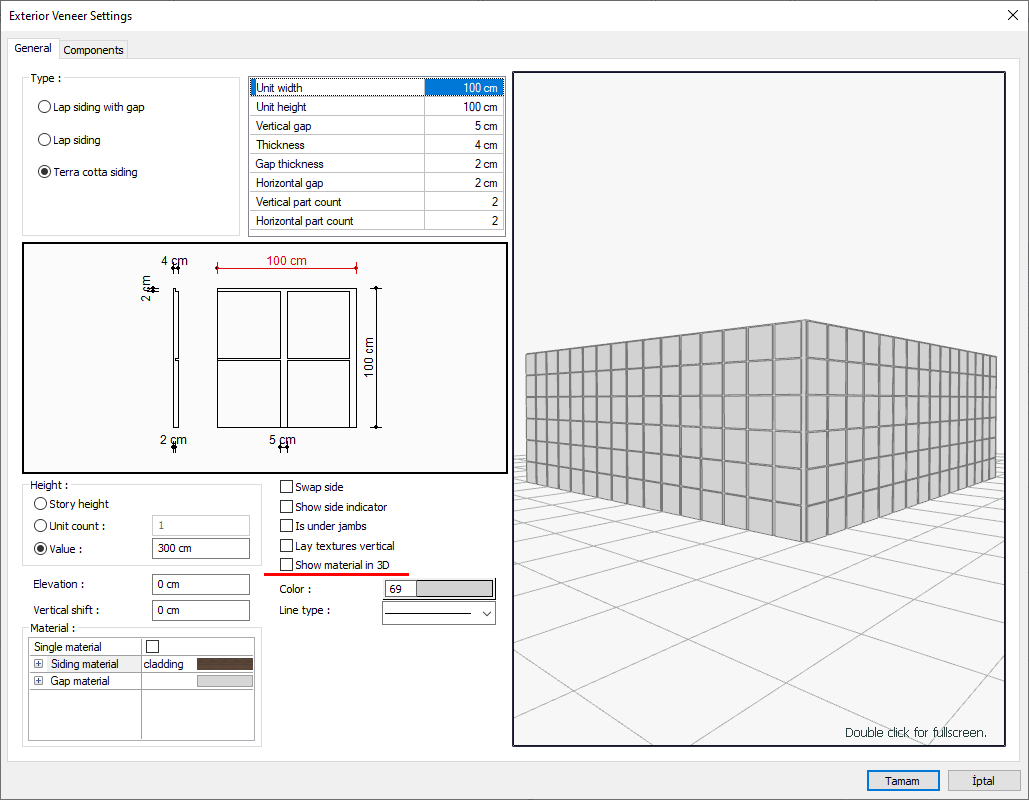The image size is (1029, 800).
Task: Select the Story height radio button
Action: click(41, 504)
